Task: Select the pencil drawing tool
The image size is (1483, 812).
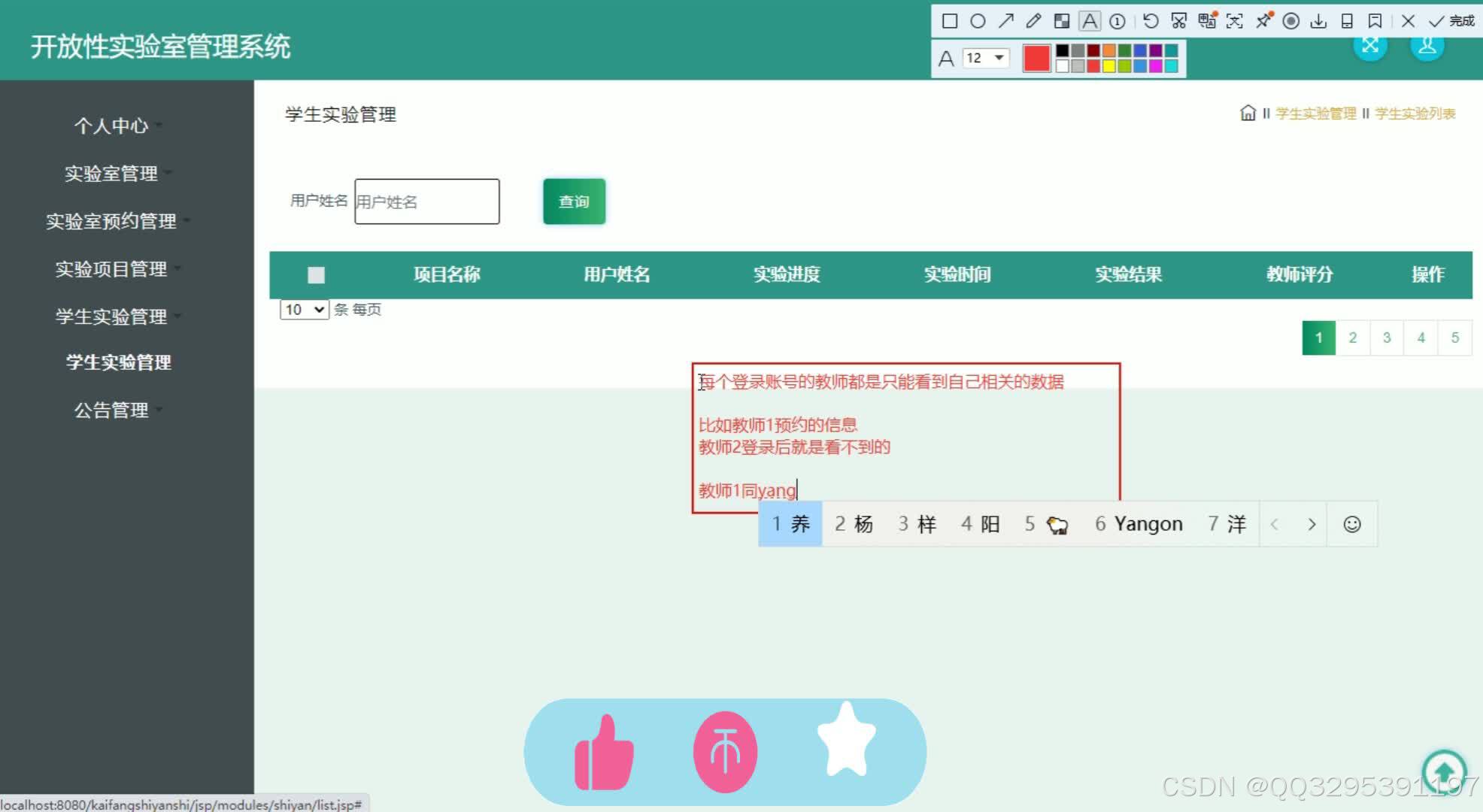Action: point(1033,21)
